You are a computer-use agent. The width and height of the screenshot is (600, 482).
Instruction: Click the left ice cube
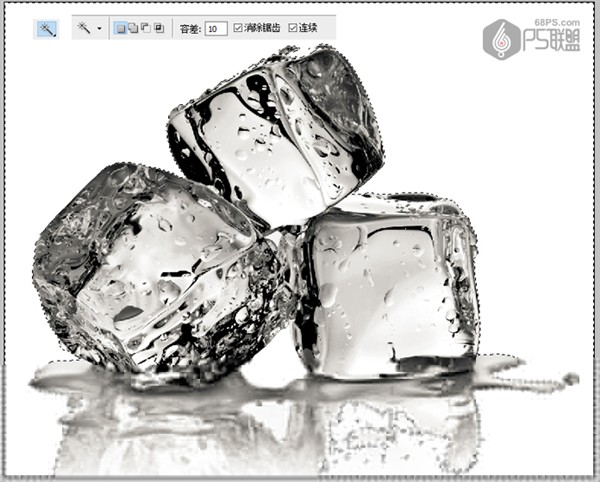tap(150, 275)
